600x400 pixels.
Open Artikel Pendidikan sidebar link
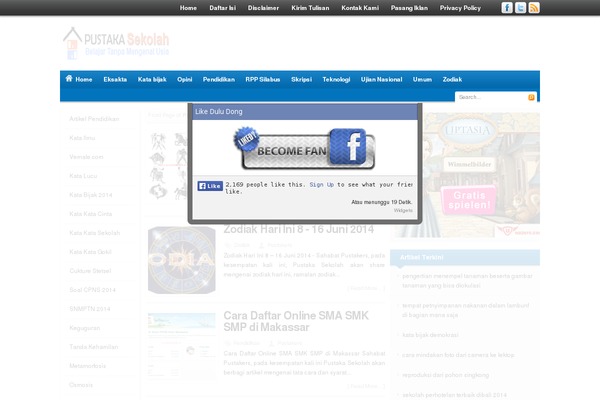pos(94,119)
